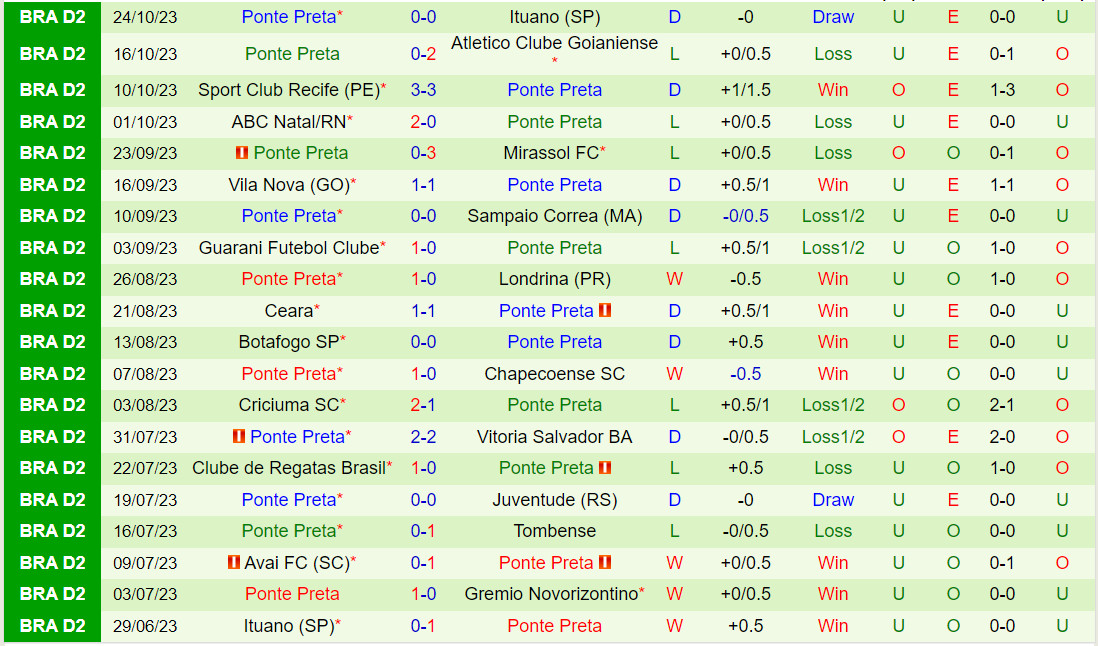The image size is (1098, 646).
Task: Open Juventude (RS) team link
Action: coord(554,500)
